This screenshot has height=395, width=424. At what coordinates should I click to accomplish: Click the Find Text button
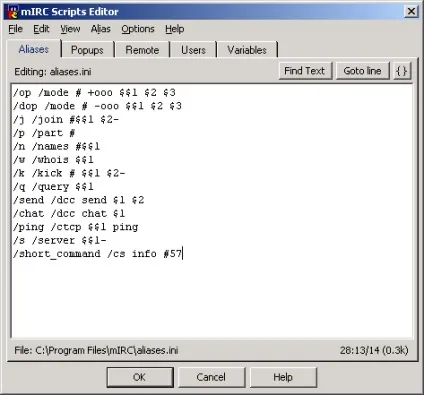pos(305,71)
